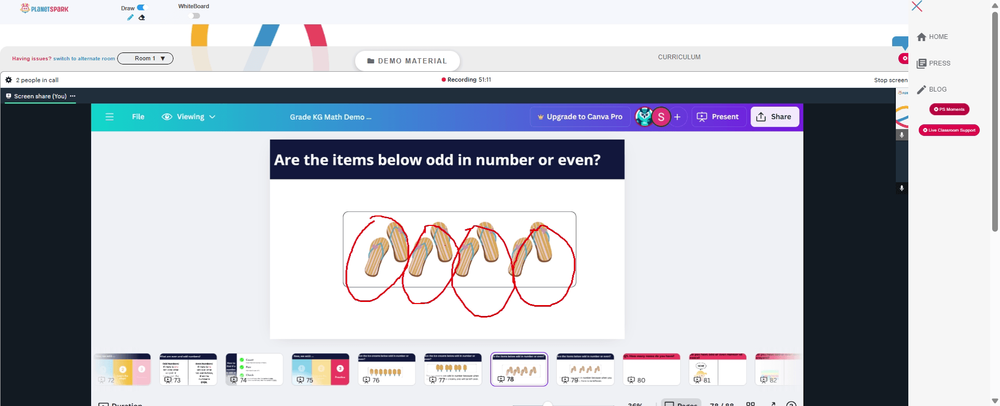The width and height of the screenshot is (1000, 406).
Task: Select slide thumbnail 81
Action: pos(717,369)
